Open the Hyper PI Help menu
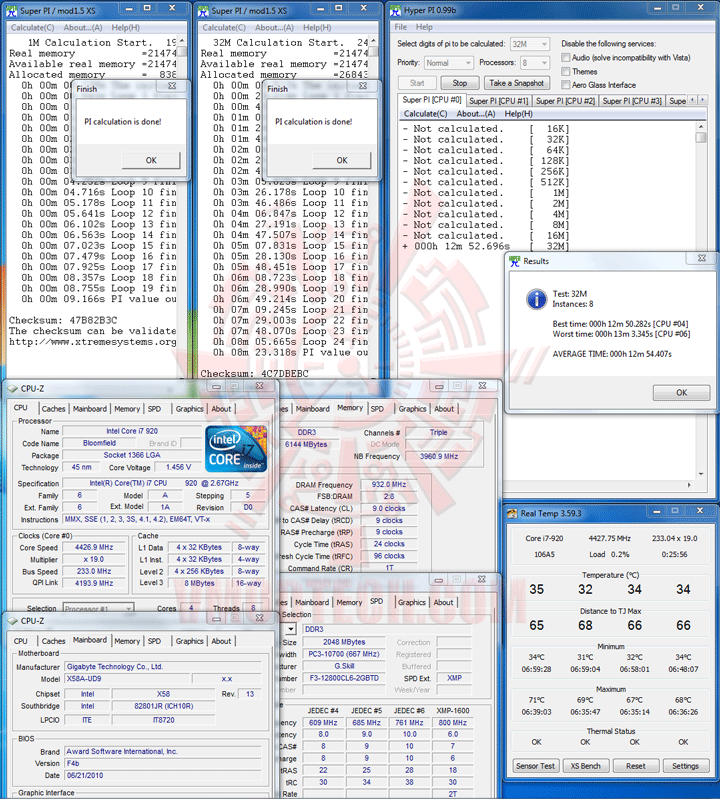Screen dimensions: 720x799 pyautogui.click(x=424, y=27)
